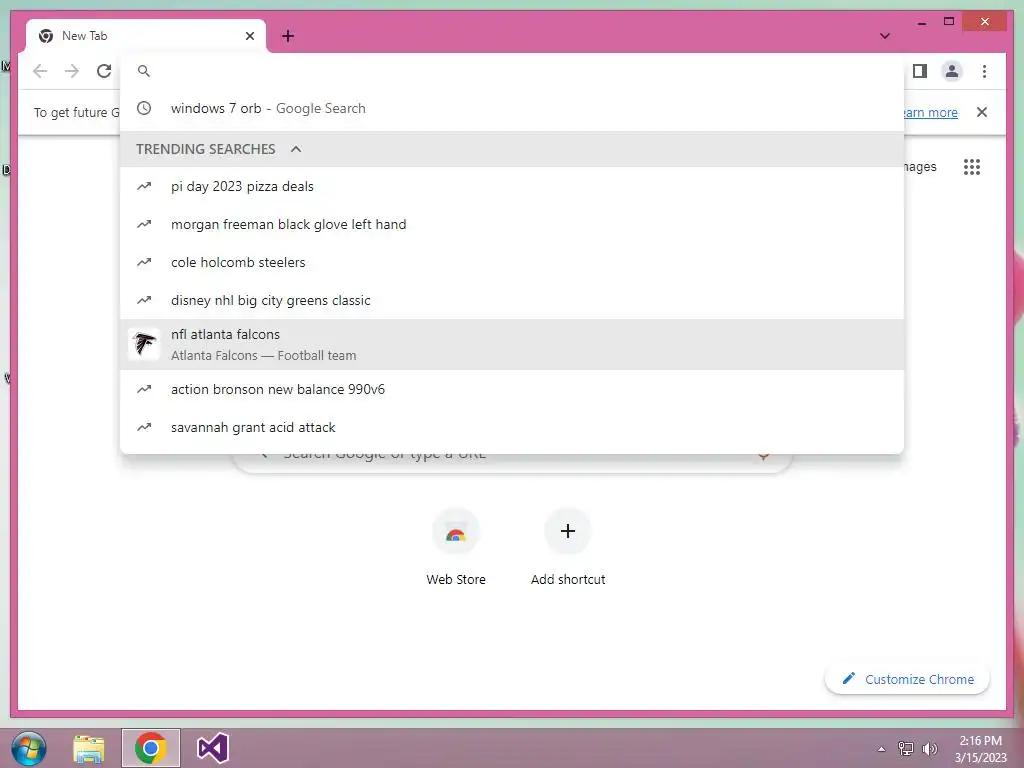Pick the 'nfl atlanta falcons' suggestion
The width and height of the screenshot is (1024, 768).
tap(512, 344)
